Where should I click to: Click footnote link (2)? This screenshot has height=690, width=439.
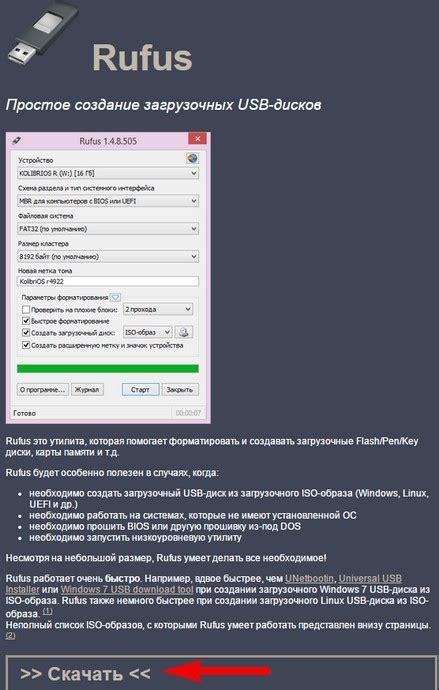10,636
